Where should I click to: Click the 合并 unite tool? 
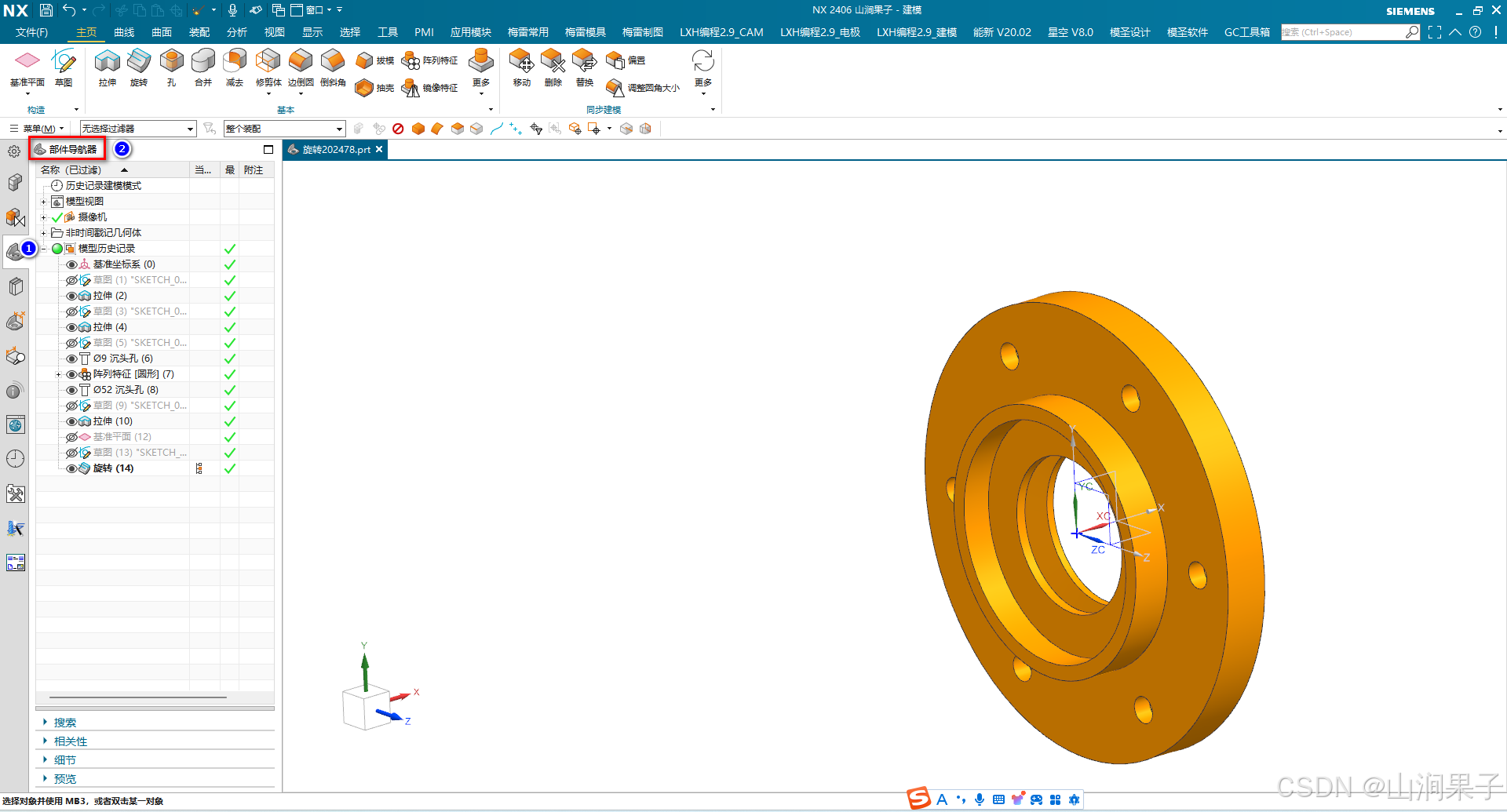click(x=203, y=69)
